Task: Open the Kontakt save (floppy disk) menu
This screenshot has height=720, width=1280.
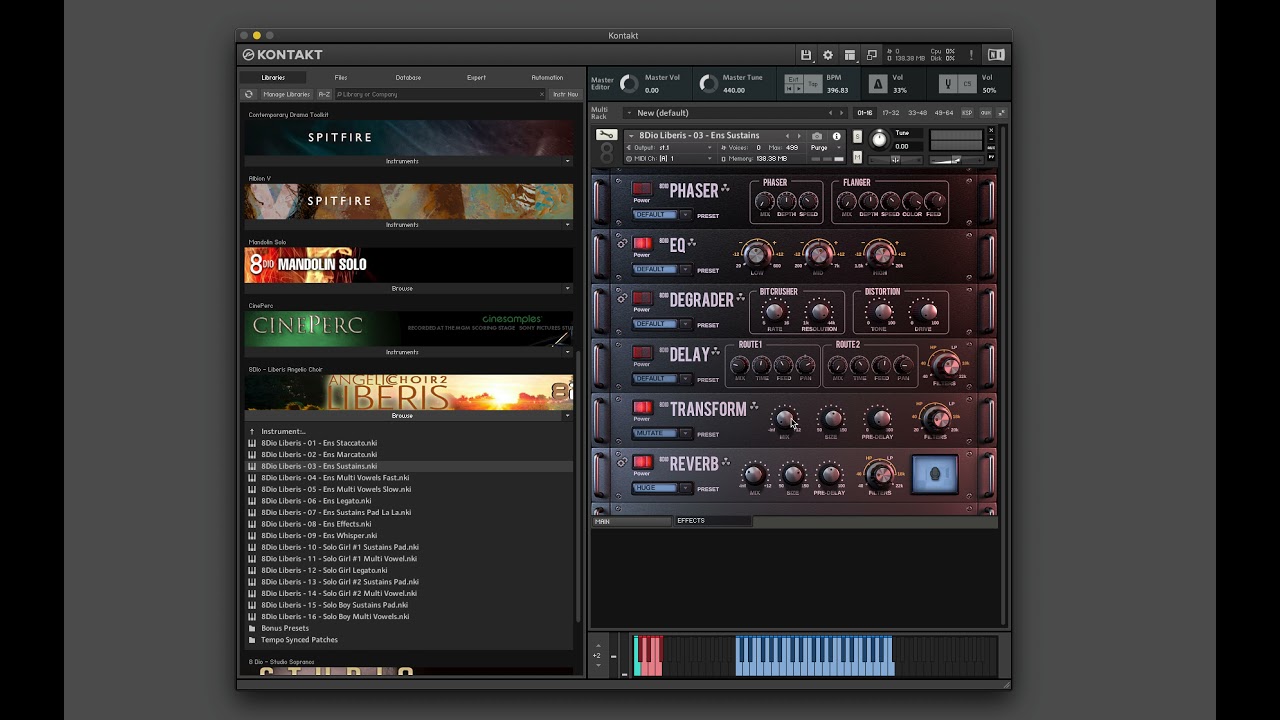Action: click(806, 55)
